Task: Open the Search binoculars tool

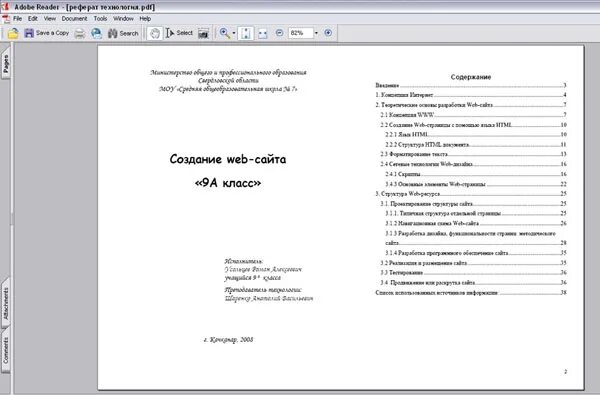Action: pyautogui.click(x=123, y=34)
